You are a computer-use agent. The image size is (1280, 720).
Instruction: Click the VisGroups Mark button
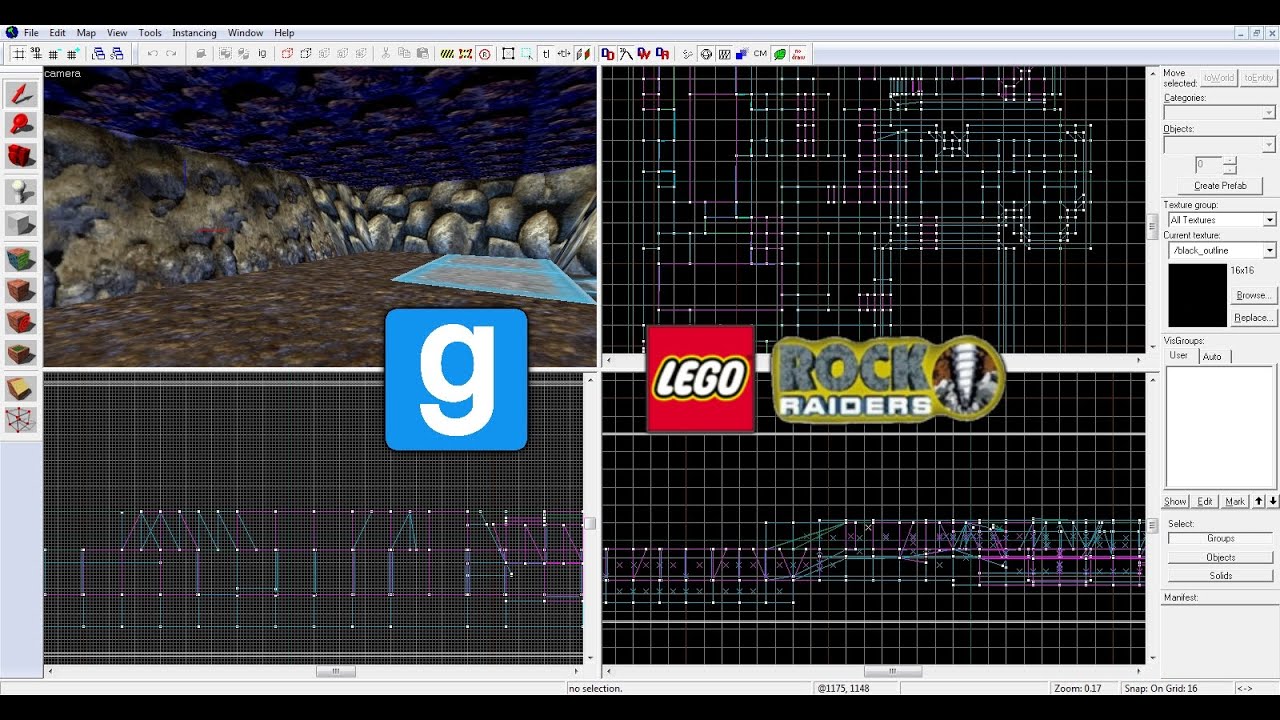pos(1235,501)
